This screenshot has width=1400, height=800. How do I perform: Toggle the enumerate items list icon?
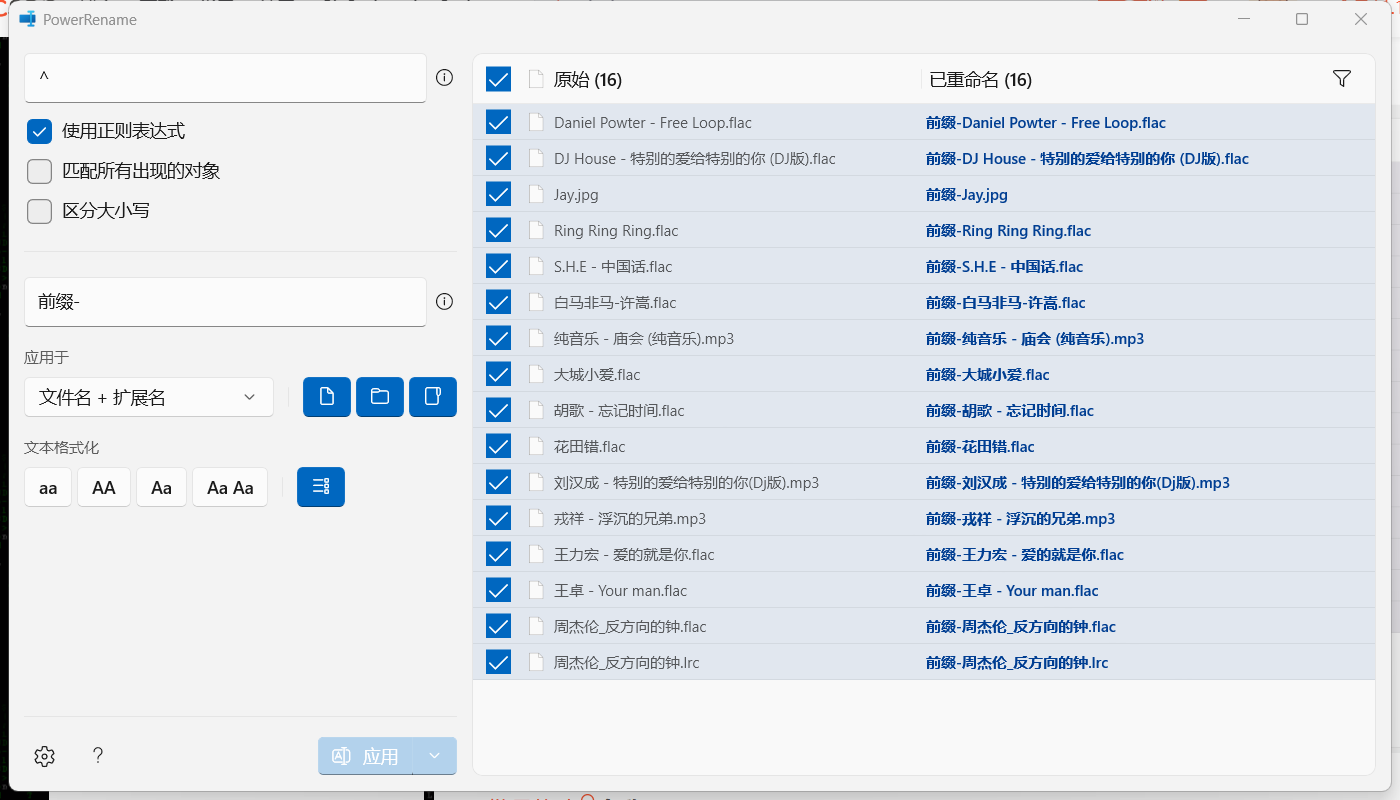321,487
